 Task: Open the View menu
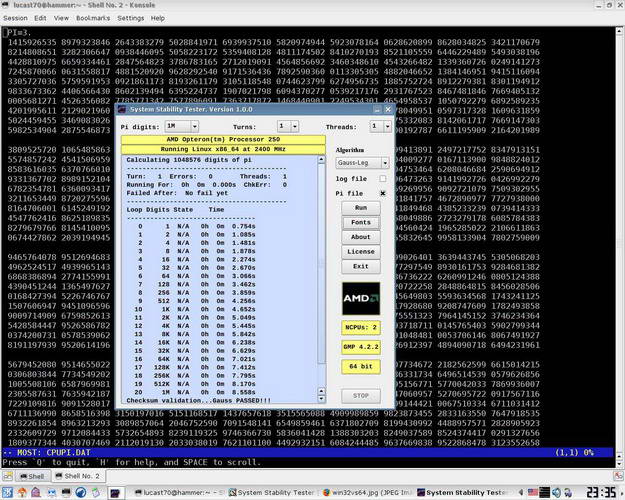(61, 18)
